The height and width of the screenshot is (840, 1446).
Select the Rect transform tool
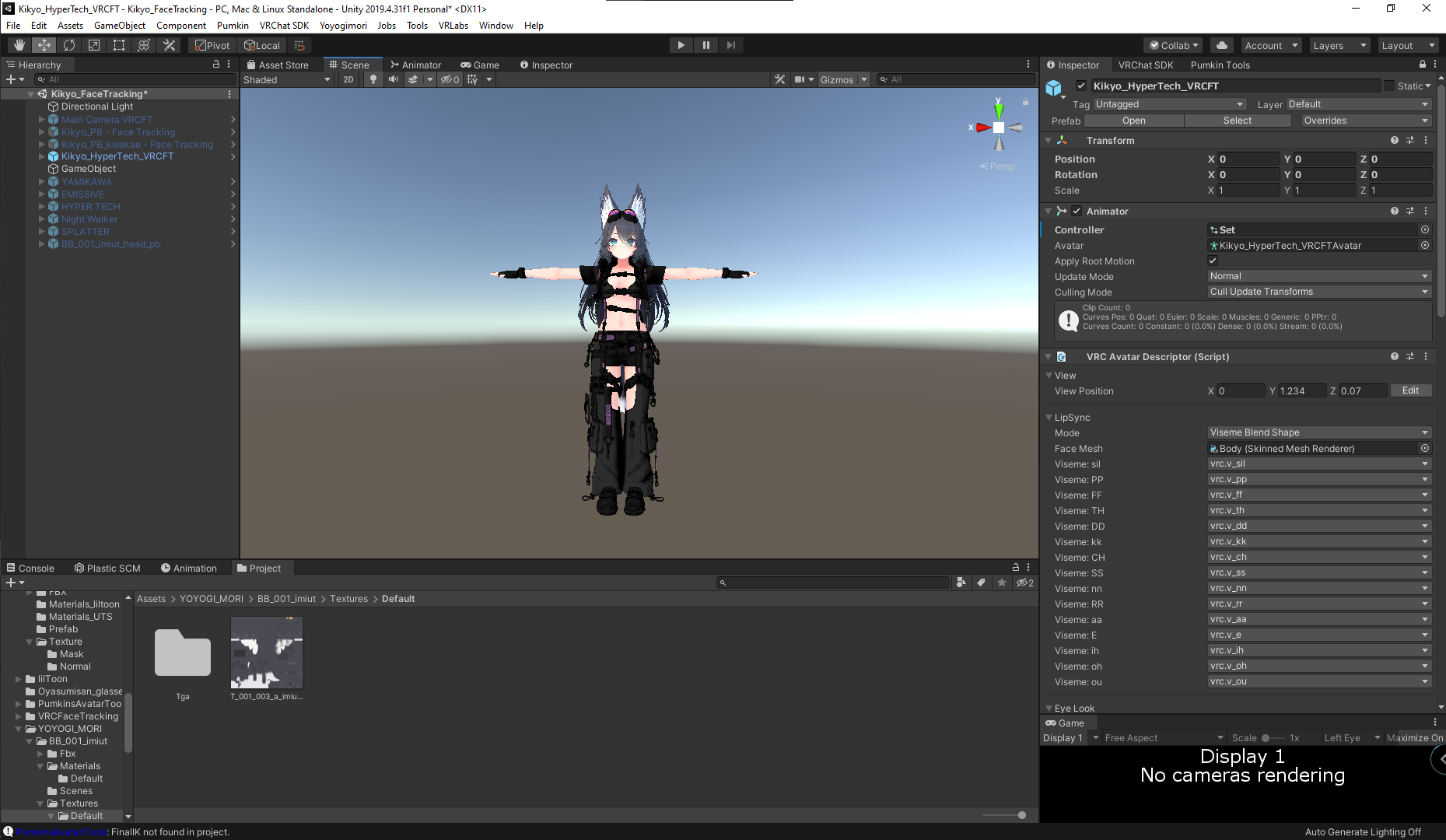[x=119, y=45]
